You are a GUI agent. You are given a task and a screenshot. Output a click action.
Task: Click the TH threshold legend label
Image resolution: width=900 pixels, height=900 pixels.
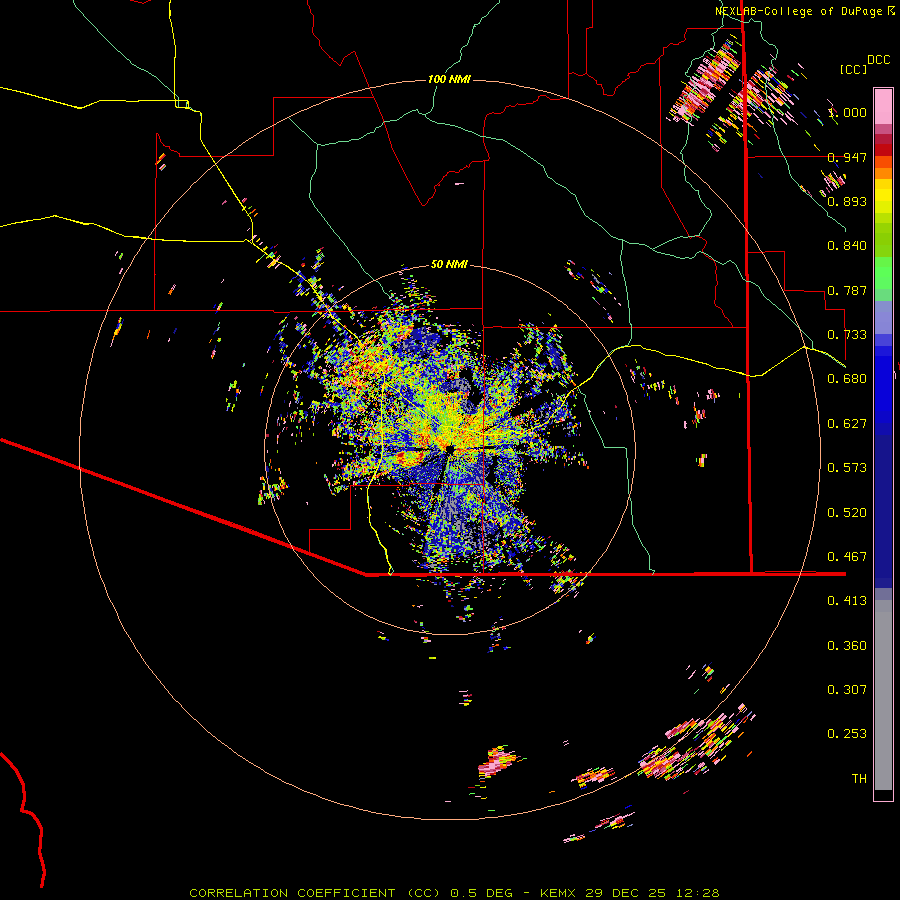point(859,779)
